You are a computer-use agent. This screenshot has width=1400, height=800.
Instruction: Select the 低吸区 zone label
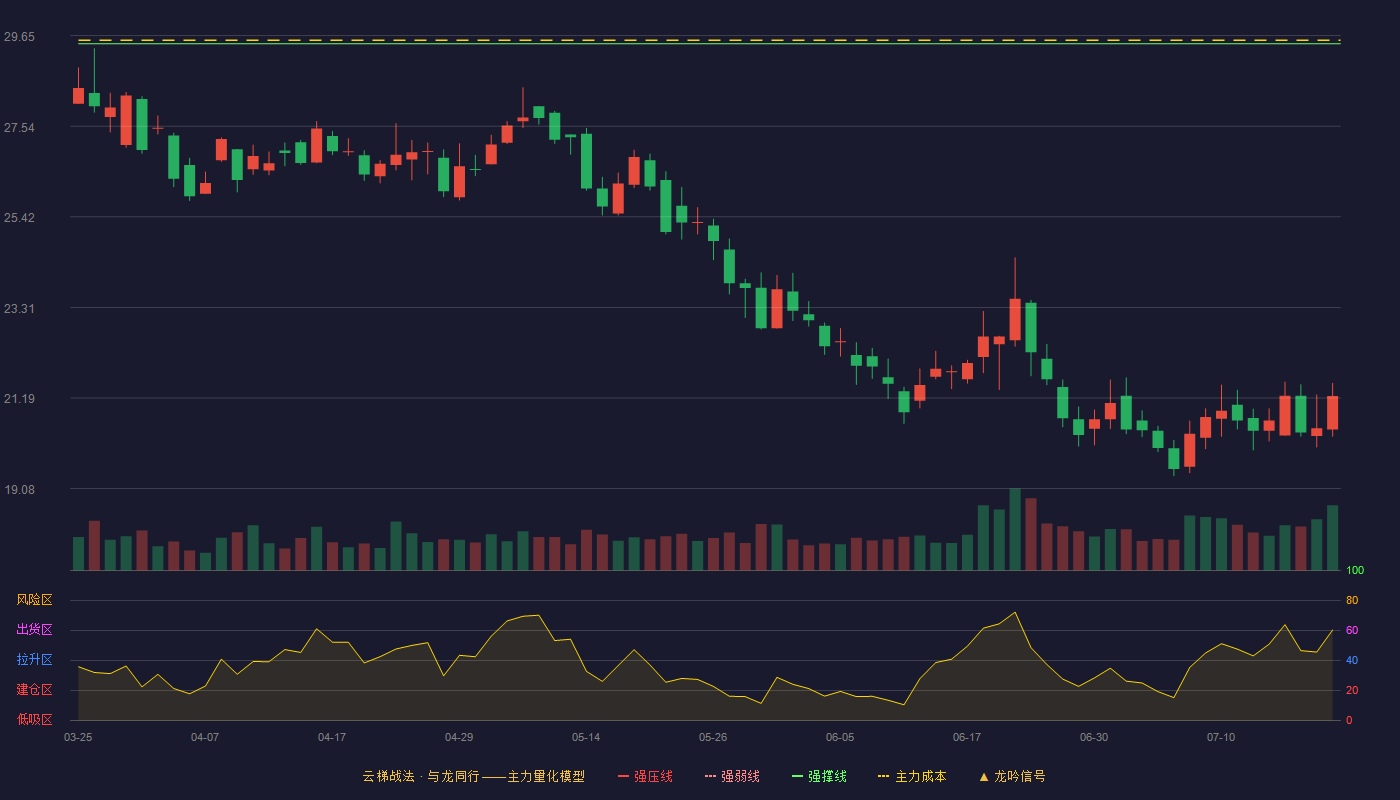pyautogui.click(x=34, y=719)
